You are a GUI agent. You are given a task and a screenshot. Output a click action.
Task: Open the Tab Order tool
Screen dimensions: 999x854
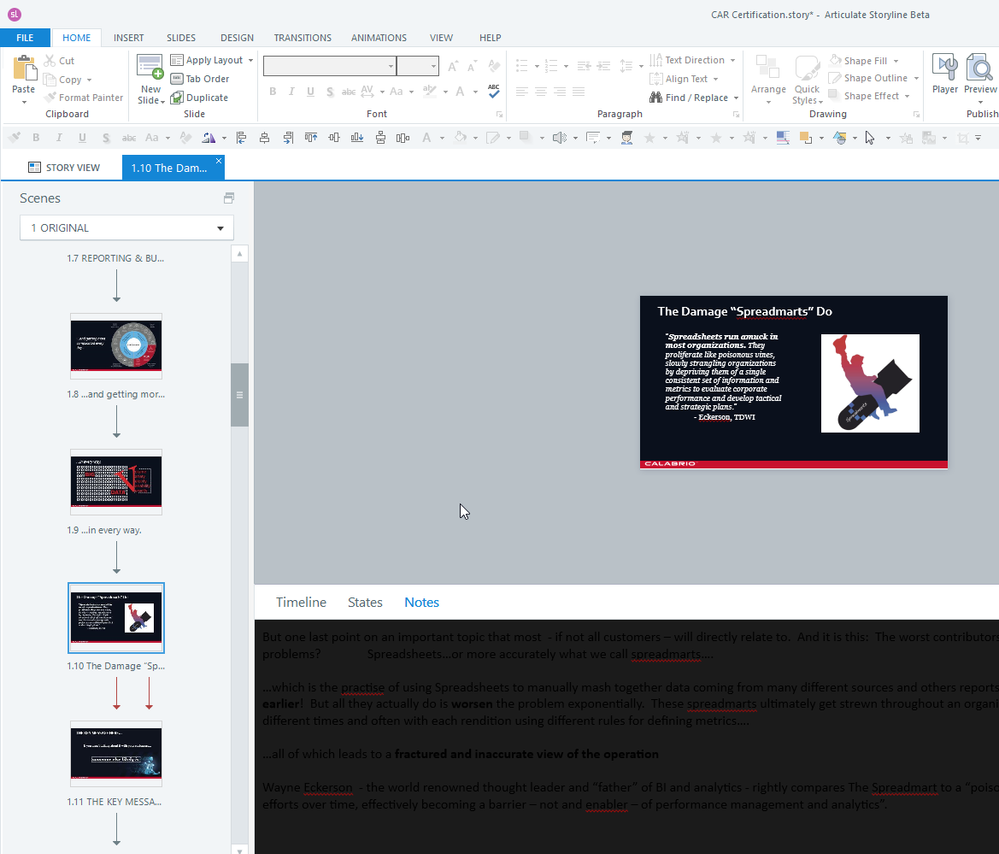(x=200, y=79)
